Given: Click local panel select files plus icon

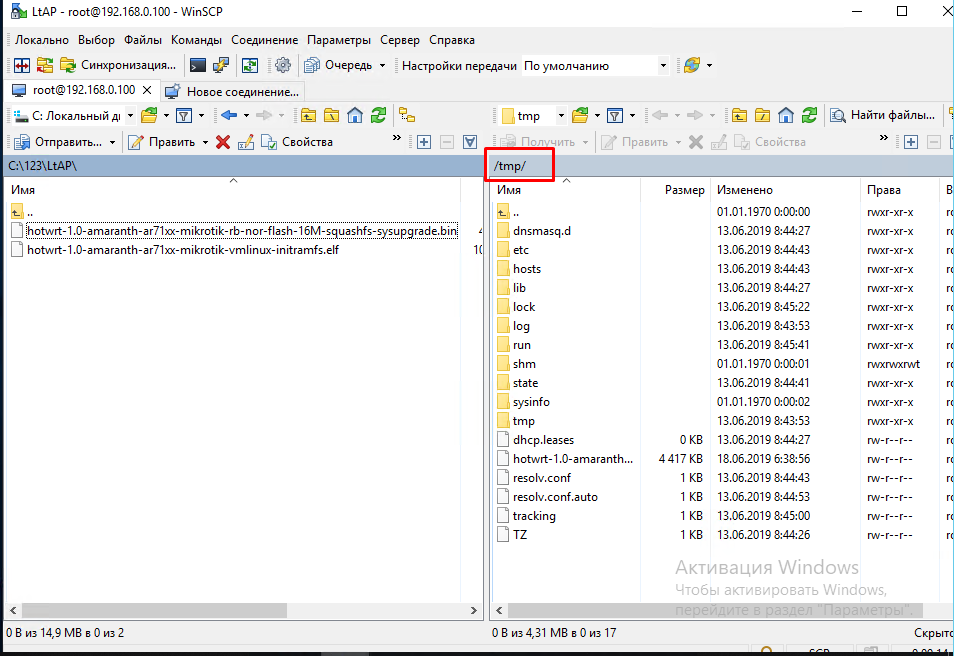Looking at the screenshot, I should 424,142.
